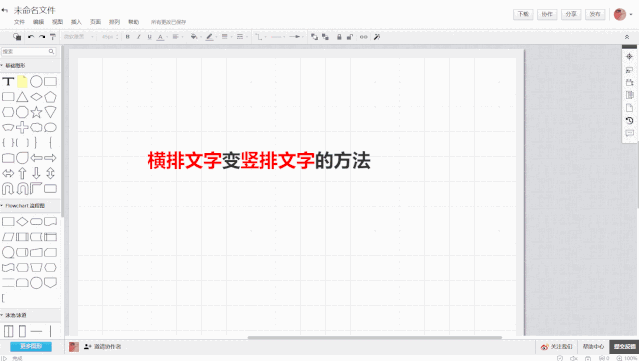Click the 关注我们 Weibo link
This screenshot has height=361, width=639.
coord(557,347)
